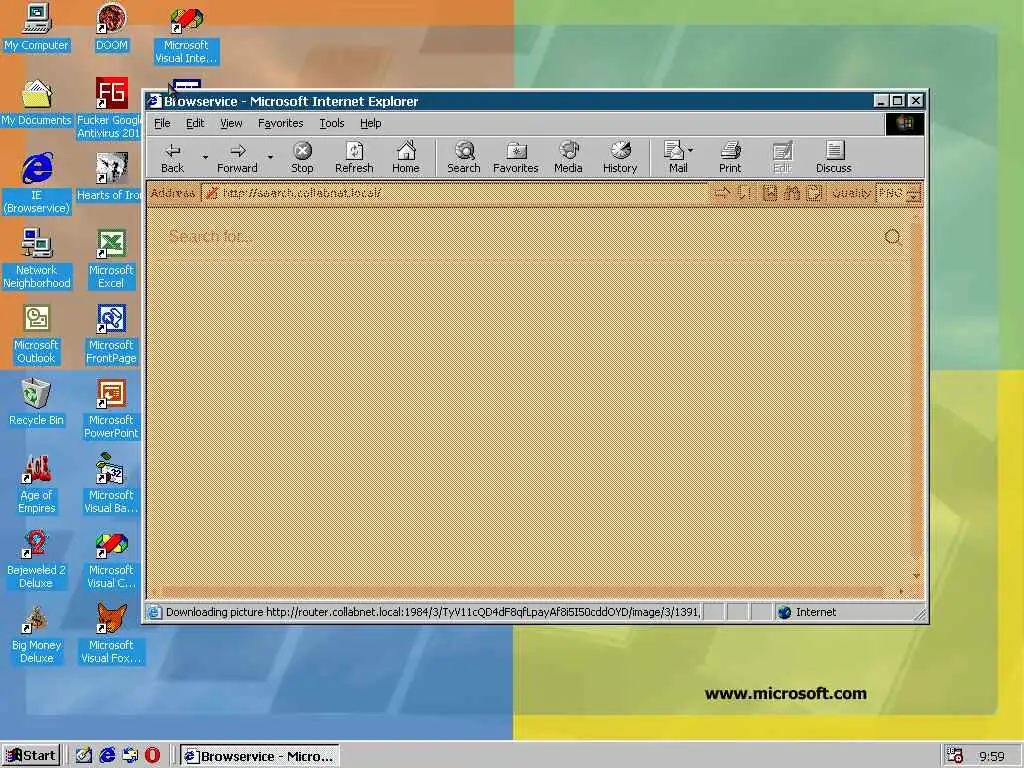Click the magnifier icon in search page

pos(893,237)
